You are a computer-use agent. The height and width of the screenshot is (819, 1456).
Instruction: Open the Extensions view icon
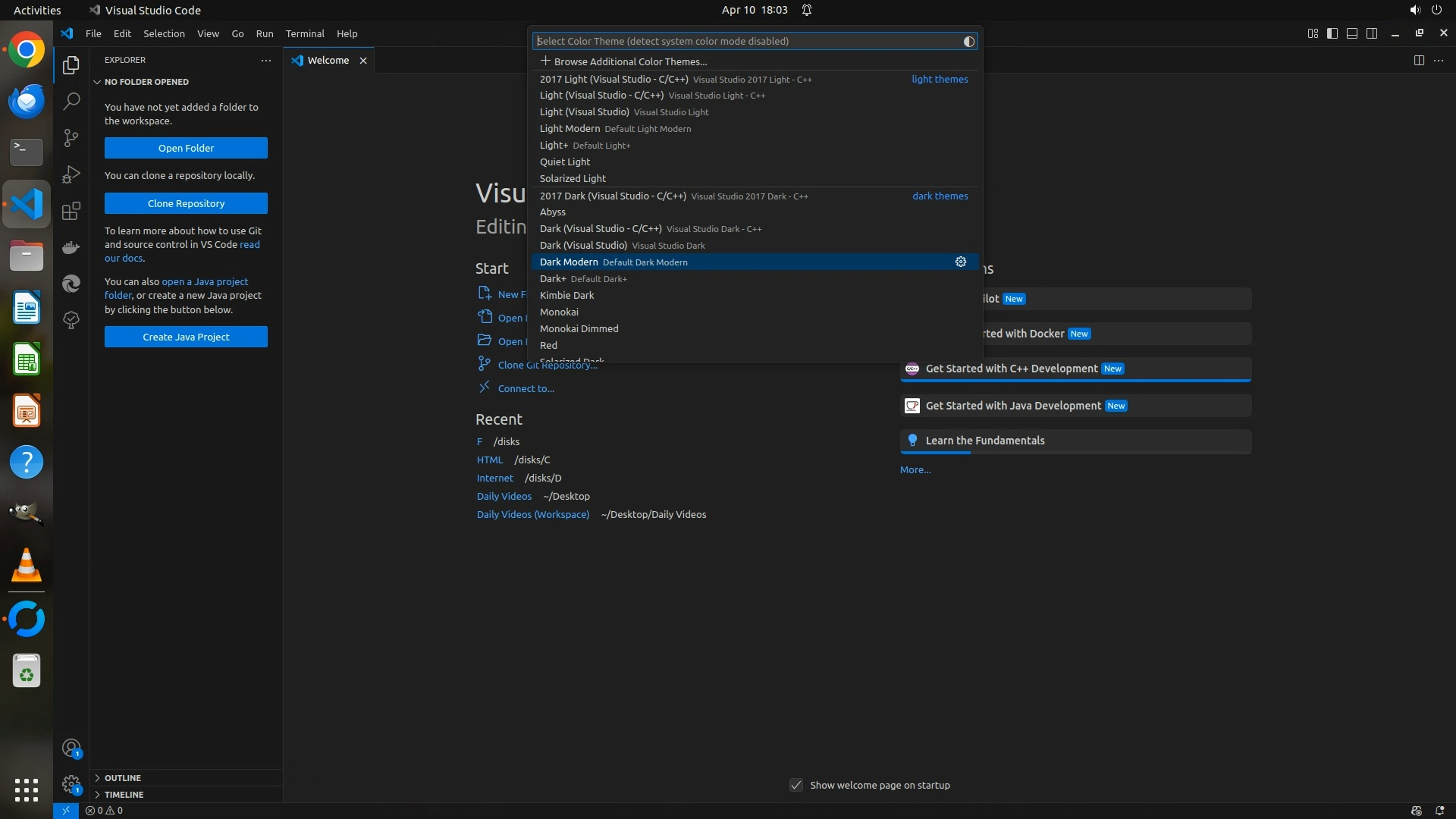click(x=71, y=211)
